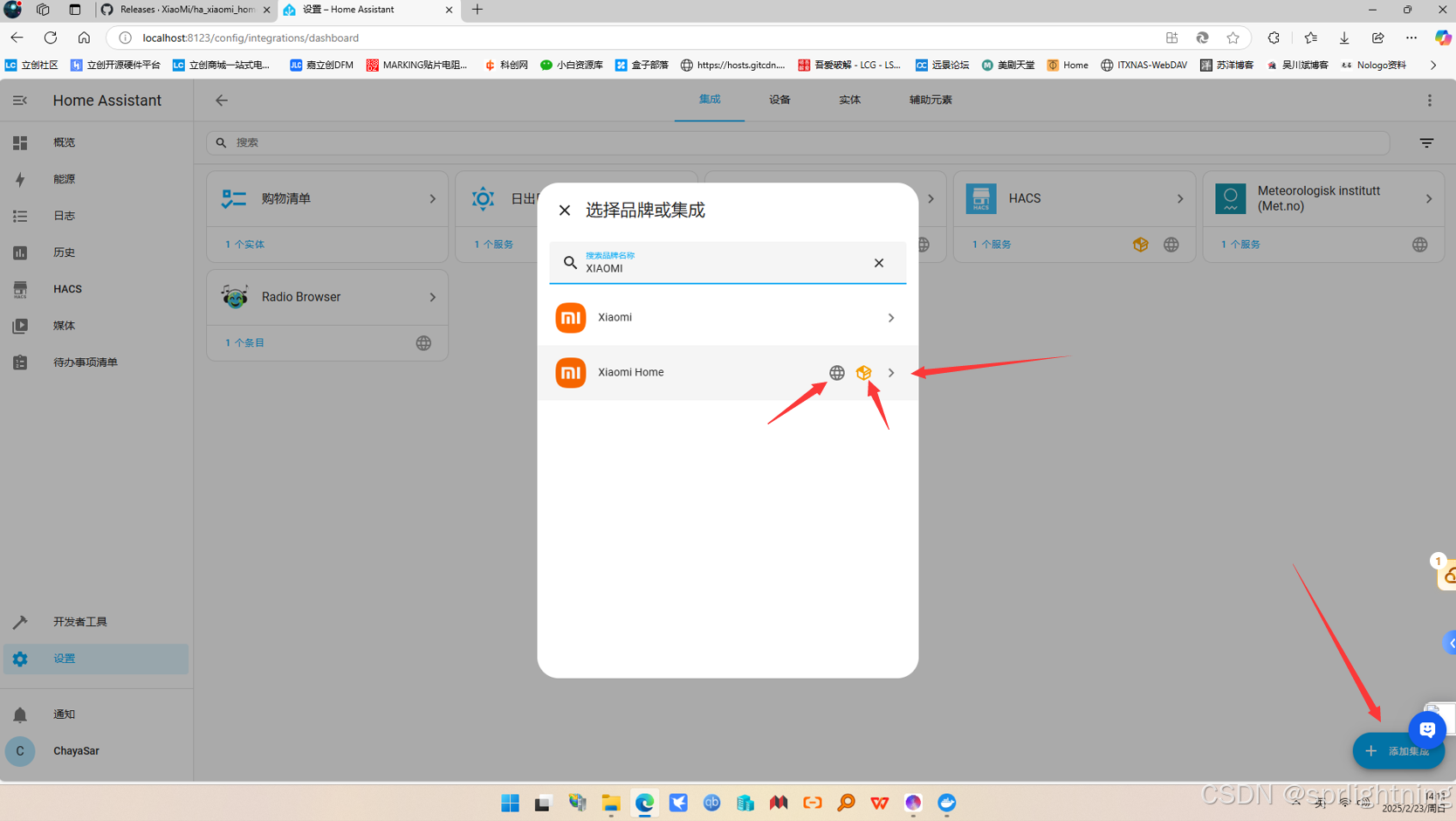This screenshot has width=1456, height=821.
Task: Click the Xiaomi Home logo icon
Action: coord(571,373)
